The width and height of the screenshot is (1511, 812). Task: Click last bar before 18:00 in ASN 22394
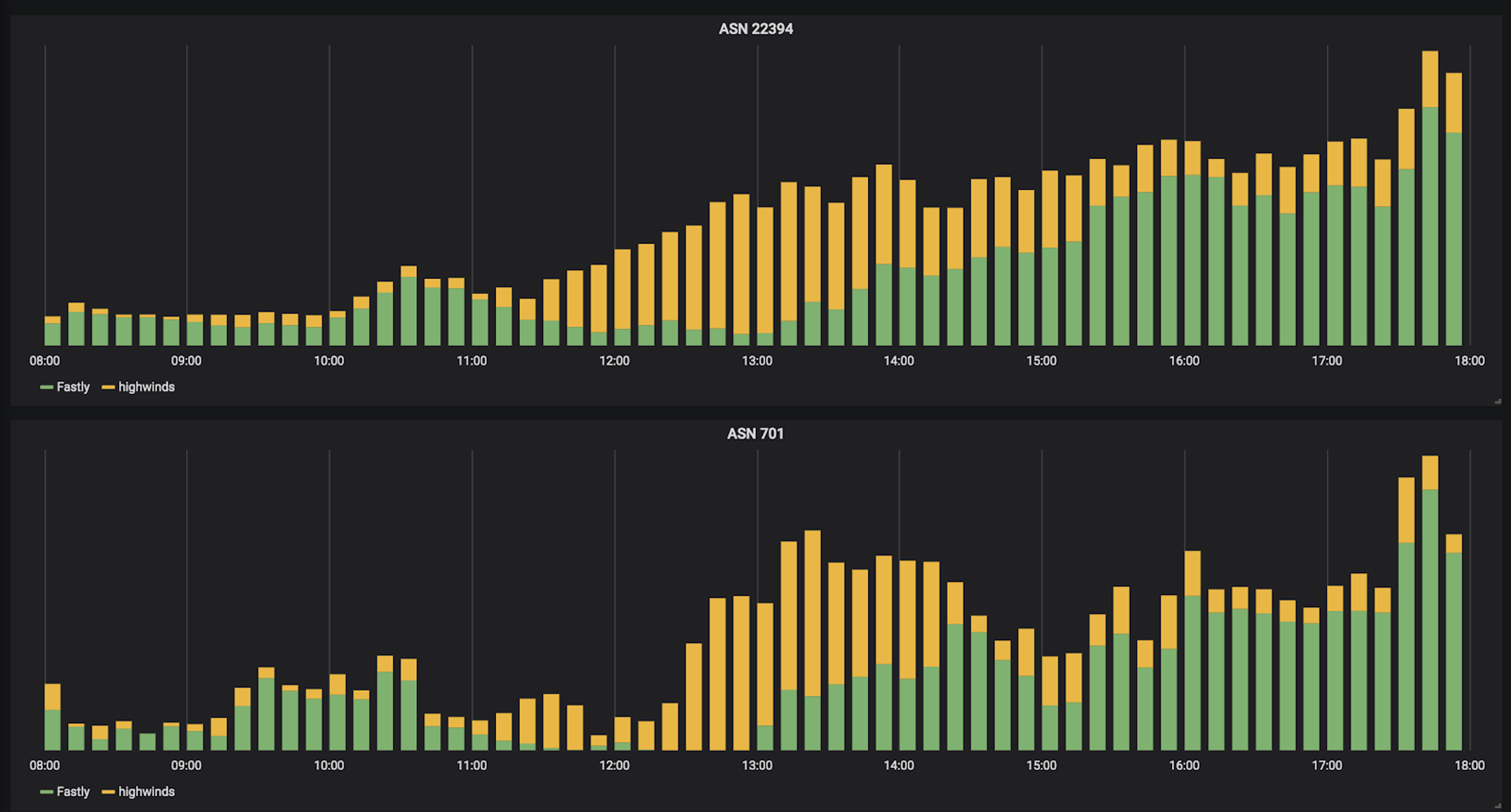click(1454, 209)
